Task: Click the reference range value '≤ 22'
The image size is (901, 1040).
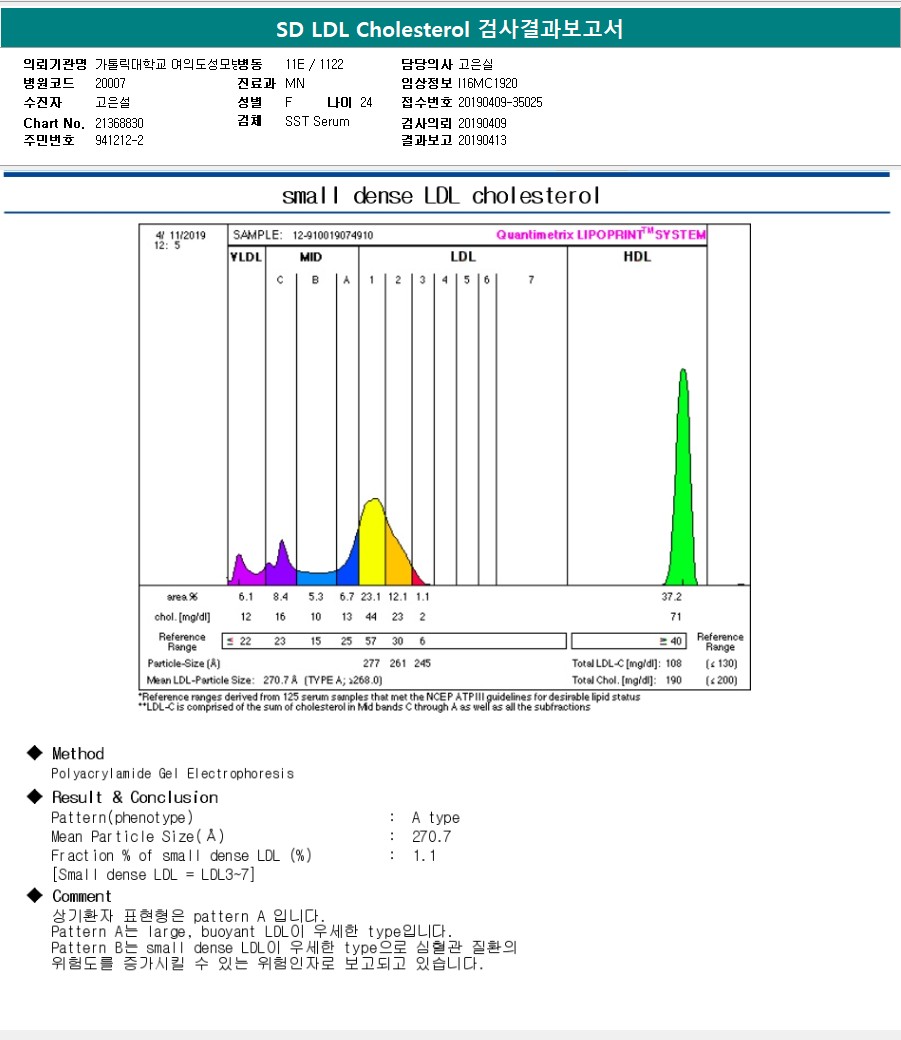Action: point(239,641)
